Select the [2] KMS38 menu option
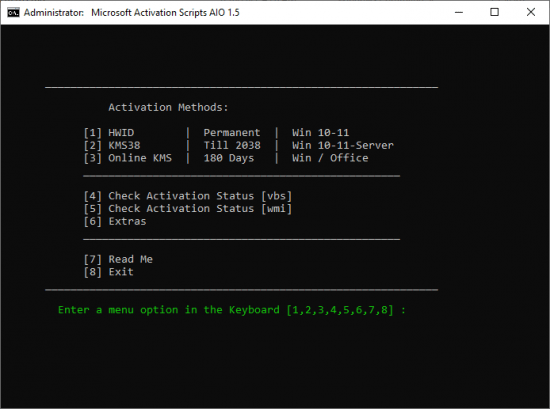Viewport: 550px width, 409px height. (x=112, y=145)
